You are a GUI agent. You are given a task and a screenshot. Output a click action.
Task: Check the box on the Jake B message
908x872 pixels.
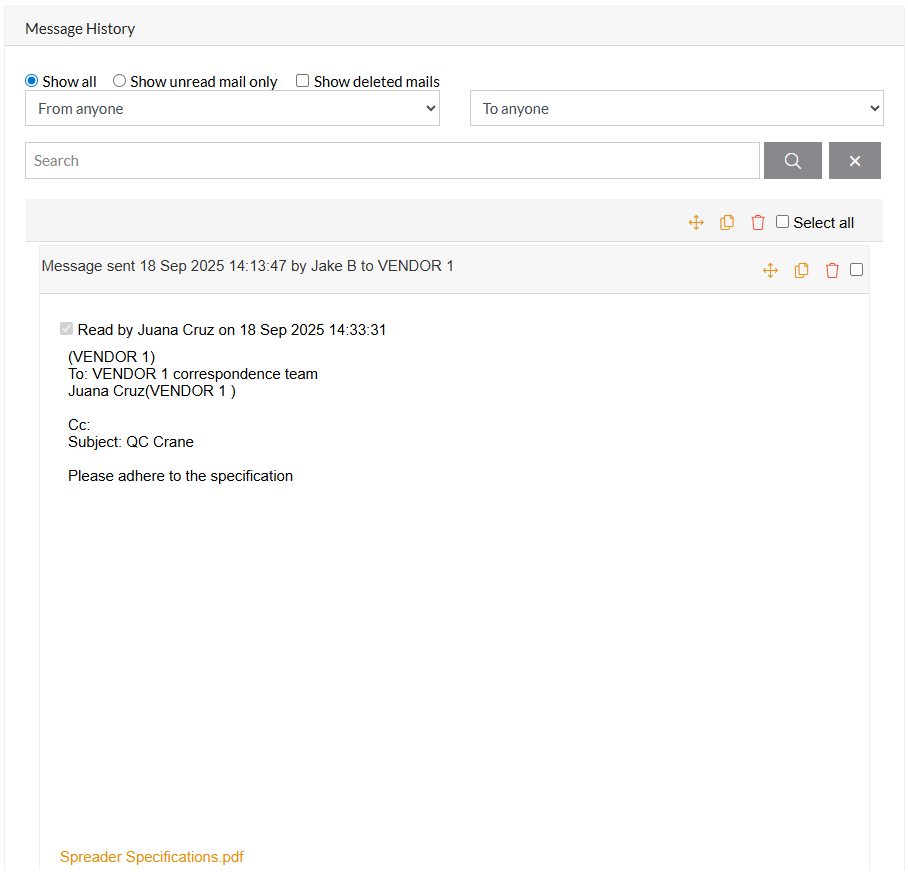[856, 270]
